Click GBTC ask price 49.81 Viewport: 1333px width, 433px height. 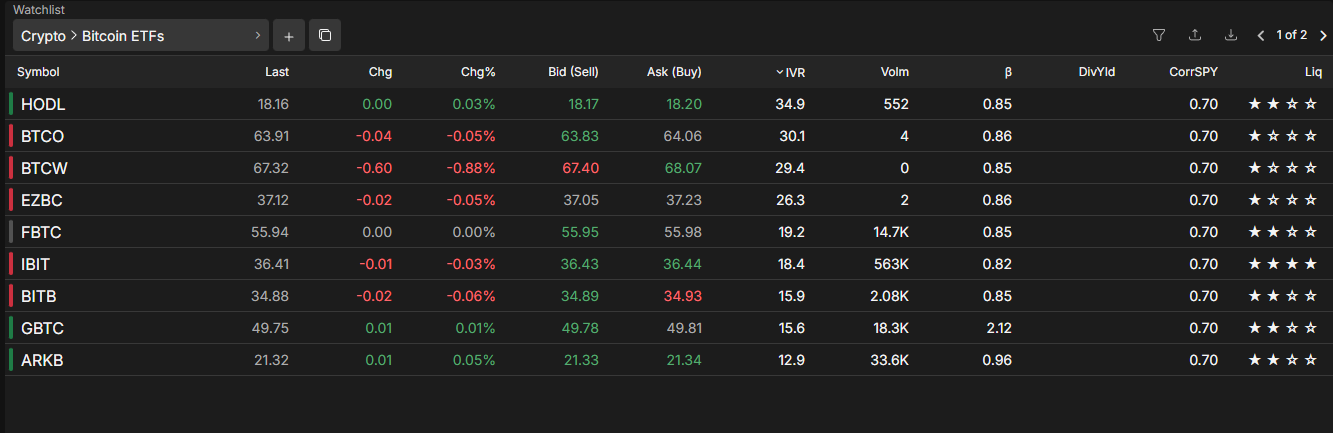point(683,328)
